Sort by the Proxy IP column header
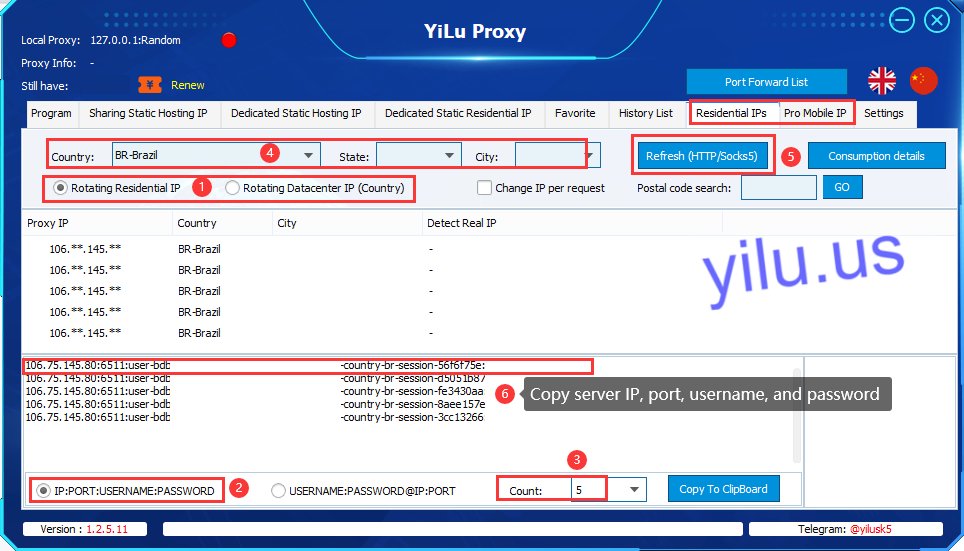 click(x=97, y=223)
